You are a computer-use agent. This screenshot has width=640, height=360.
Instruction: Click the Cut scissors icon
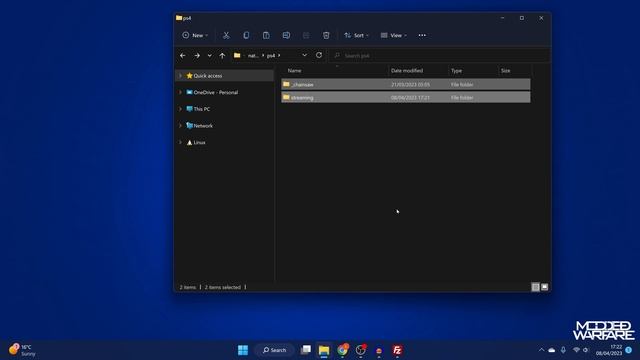click(226, 36)
